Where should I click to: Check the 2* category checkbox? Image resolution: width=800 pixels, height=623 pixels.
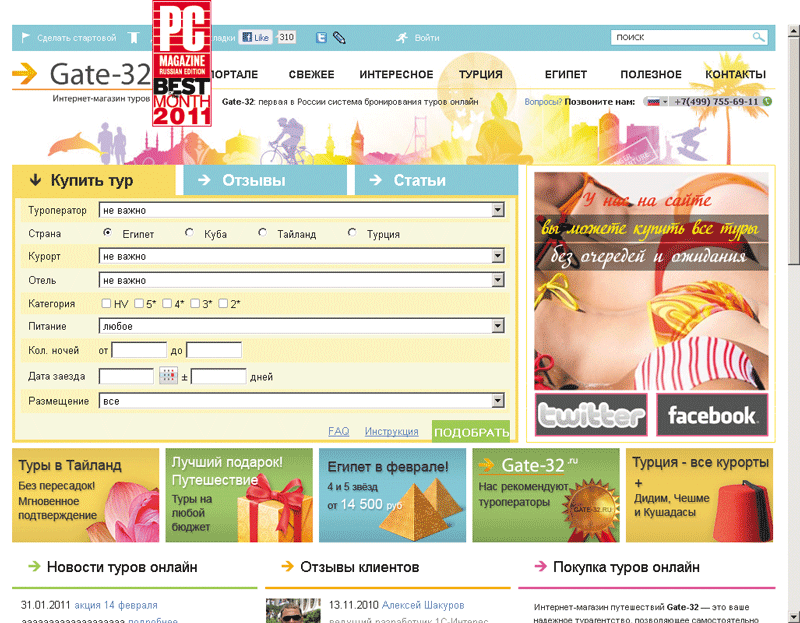[223, 304]
